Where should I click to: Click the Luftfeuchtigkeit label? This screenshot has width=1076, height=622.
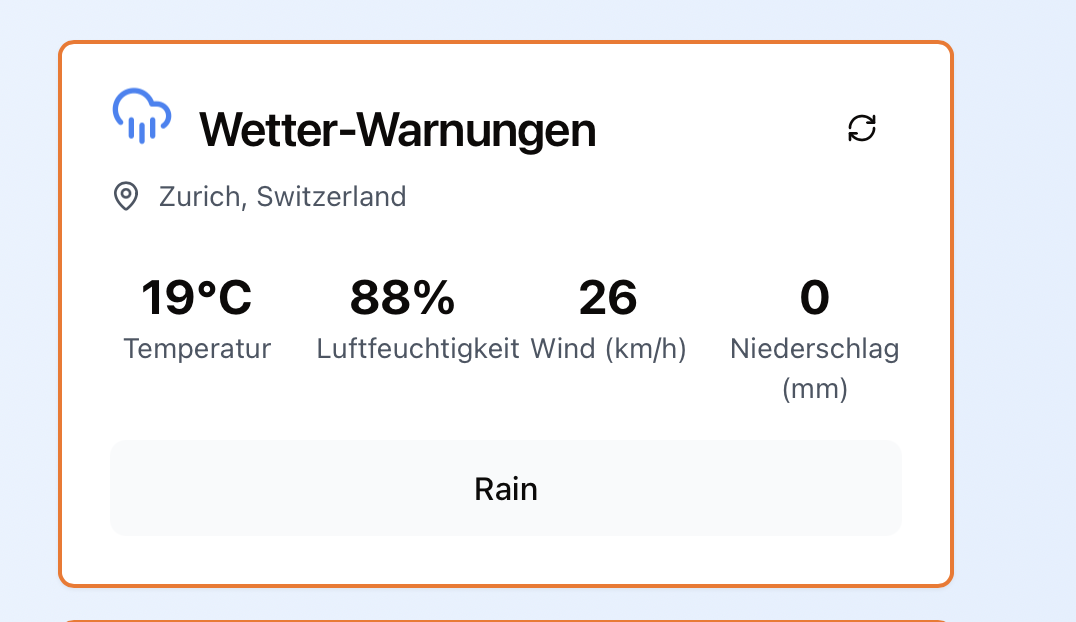click(x=418, y=349)
